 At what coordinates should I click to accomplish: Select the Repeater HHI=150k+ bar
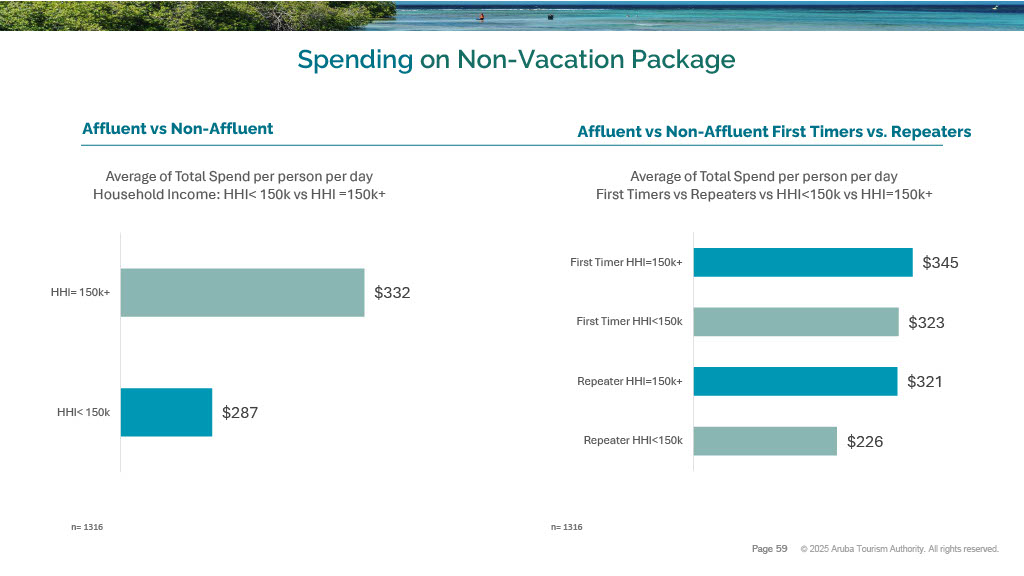tap(794, 381)
